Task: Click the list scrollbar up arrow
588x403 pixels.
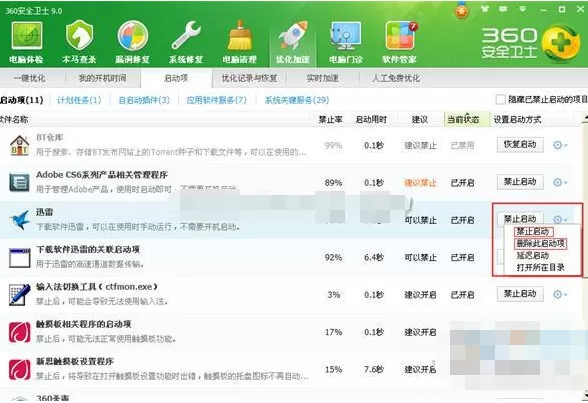Action: [585, 119]
